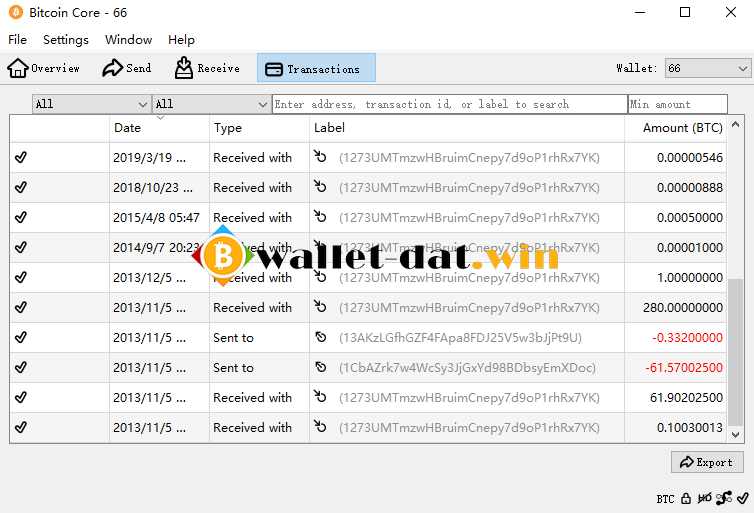Select the amount 280.00000000
This screenshot has width=754, height=513.
point(683,308)
